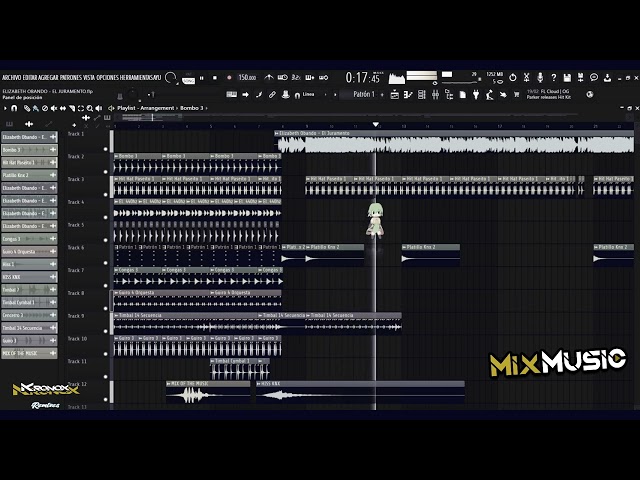
Task: Toggle the metronome icon
Action: 269,77
